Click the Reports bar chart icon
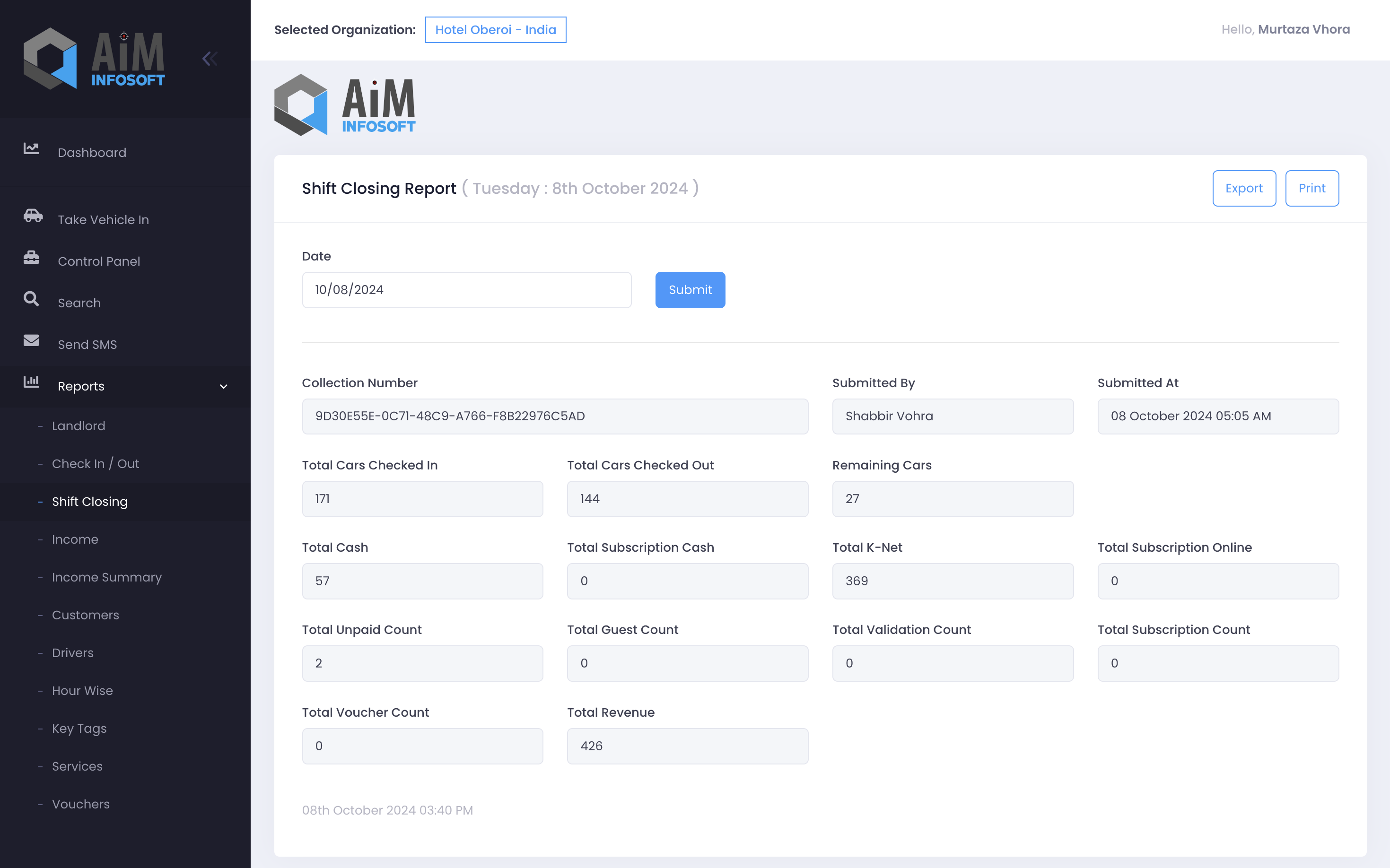The height and width of the screenshot is (868, 1390). click(x=31, y=382)
